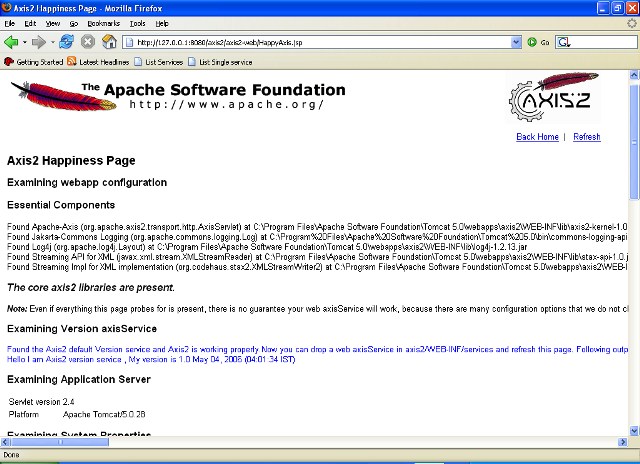This screenshot has width=640, height=464.
Task: Click the greyed Forward arrow button
Action: tap(39, 42)
